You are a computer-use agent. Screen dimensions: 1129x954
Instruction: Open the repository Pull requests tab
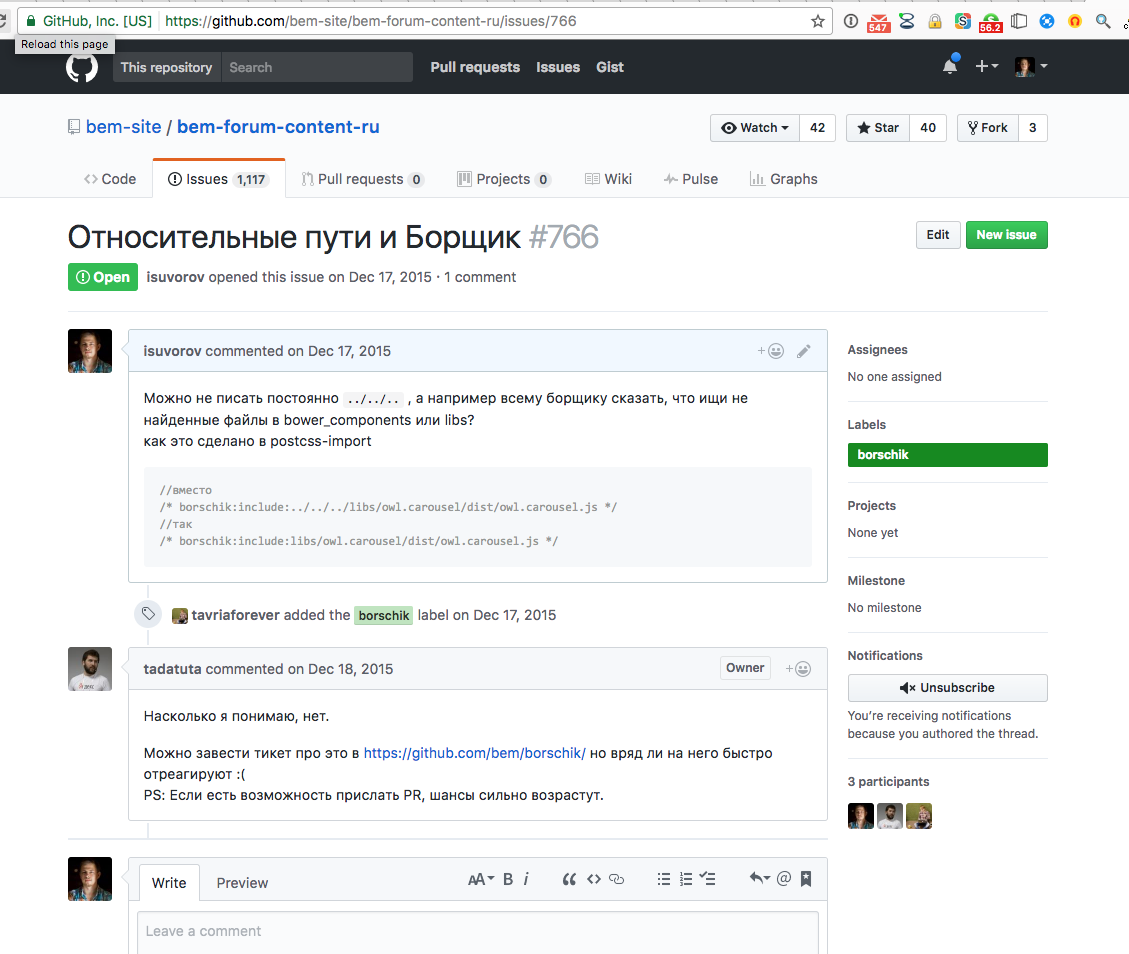(363, 179)
